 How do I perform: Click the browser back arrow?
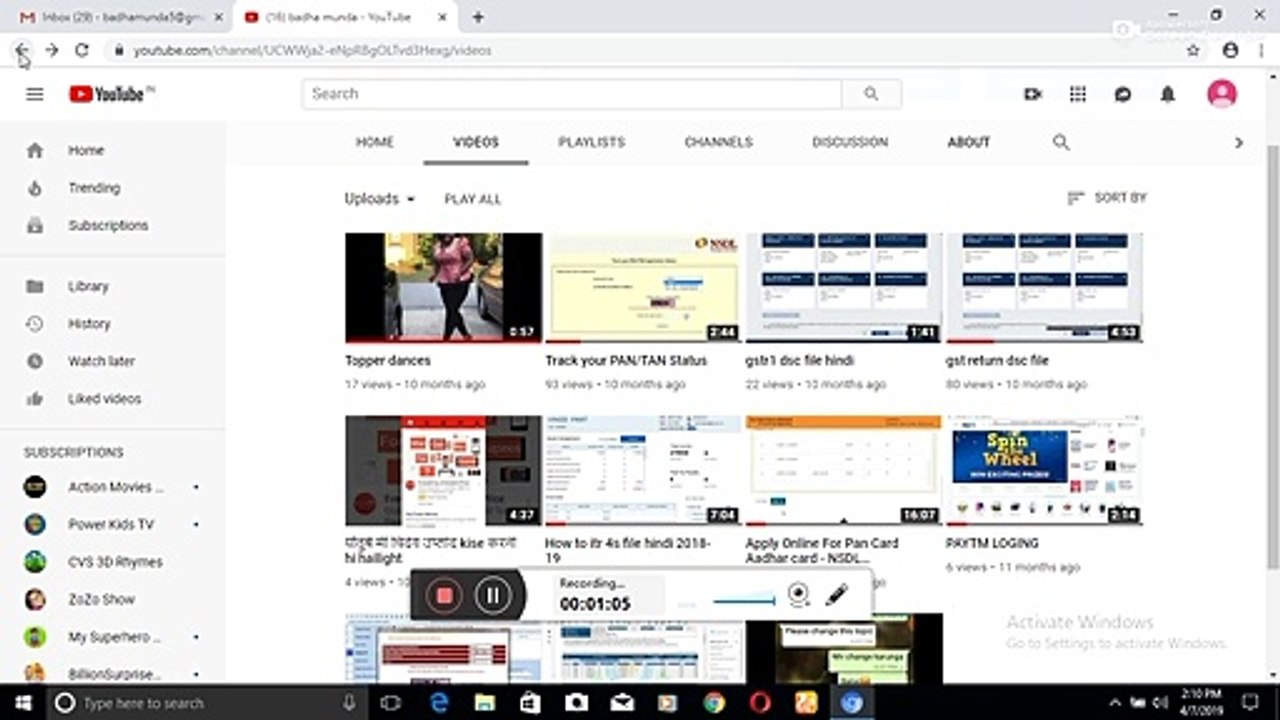point(22,50)
